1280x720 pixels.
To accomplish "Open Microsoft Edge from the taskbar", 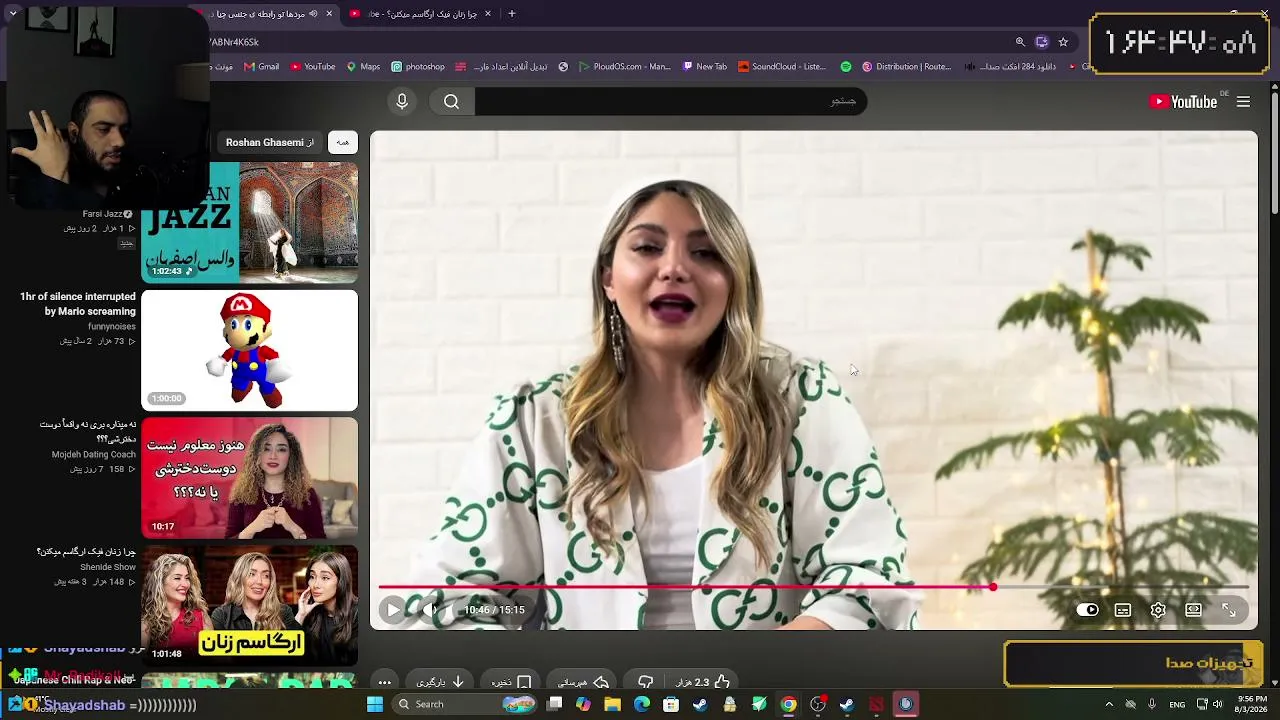I will tap(642, 704).
